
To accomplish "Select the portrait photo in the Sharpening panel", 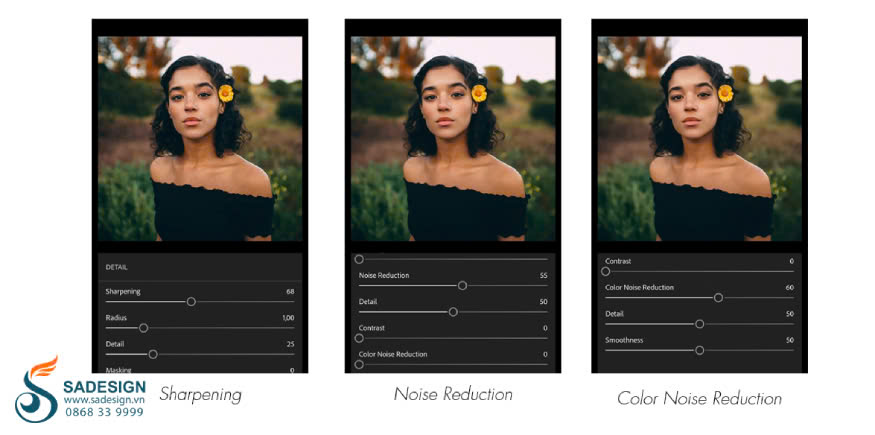I will click(x=200, y=139).
